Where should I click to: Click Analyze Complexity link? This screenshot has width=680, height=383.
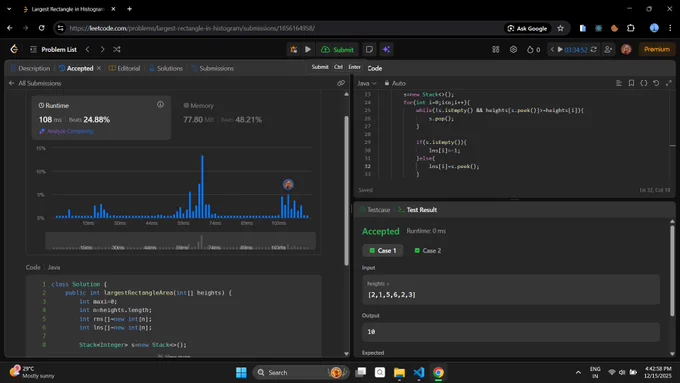pos(66,131)
